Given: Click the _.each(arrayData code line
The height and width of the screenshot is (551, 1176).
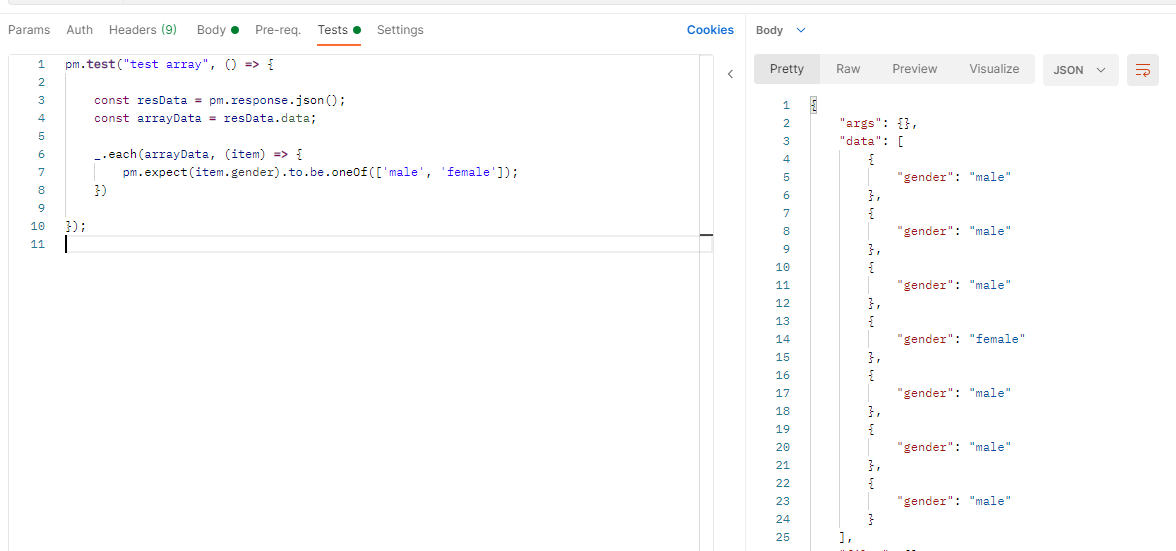Looking at the screenshot, I should pos(198,154).
